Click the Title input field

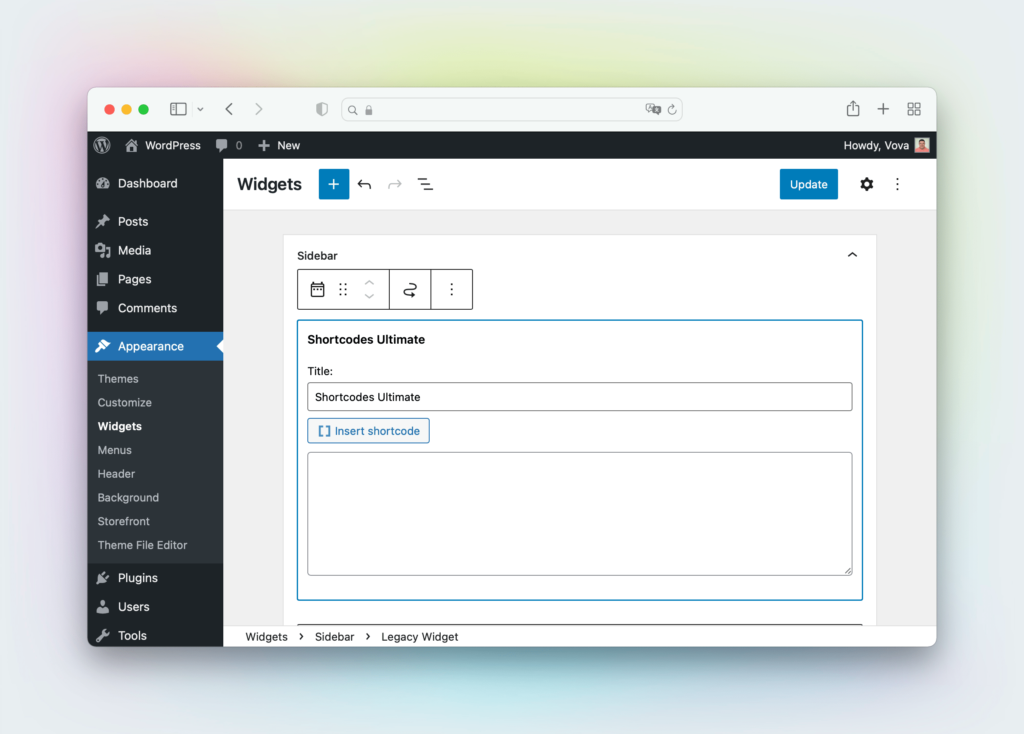pos(579,397)
